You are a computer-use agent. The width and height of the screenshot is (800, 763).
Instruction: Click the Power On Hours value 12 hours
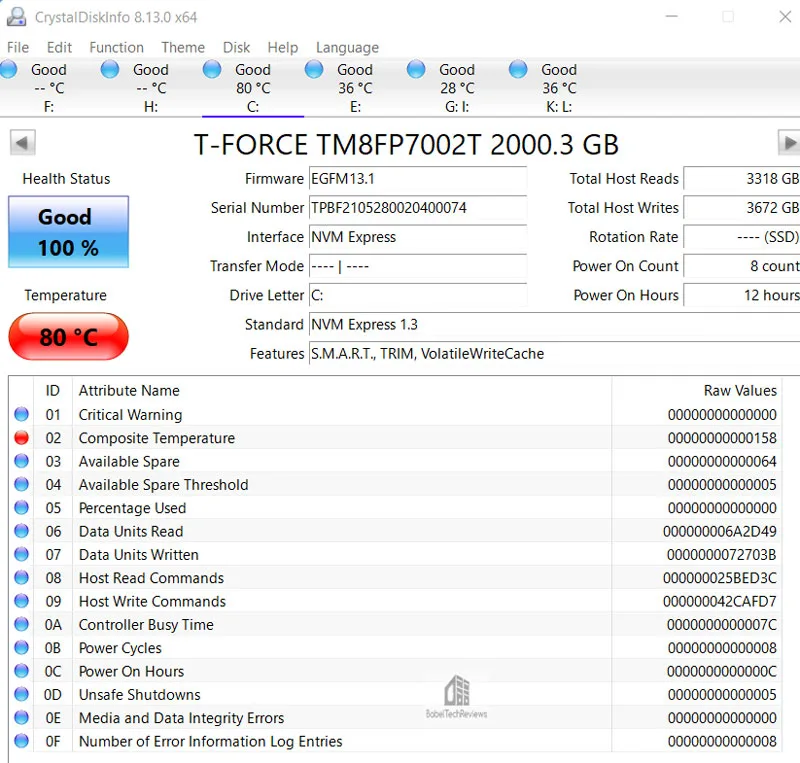(x=742, y=296)
